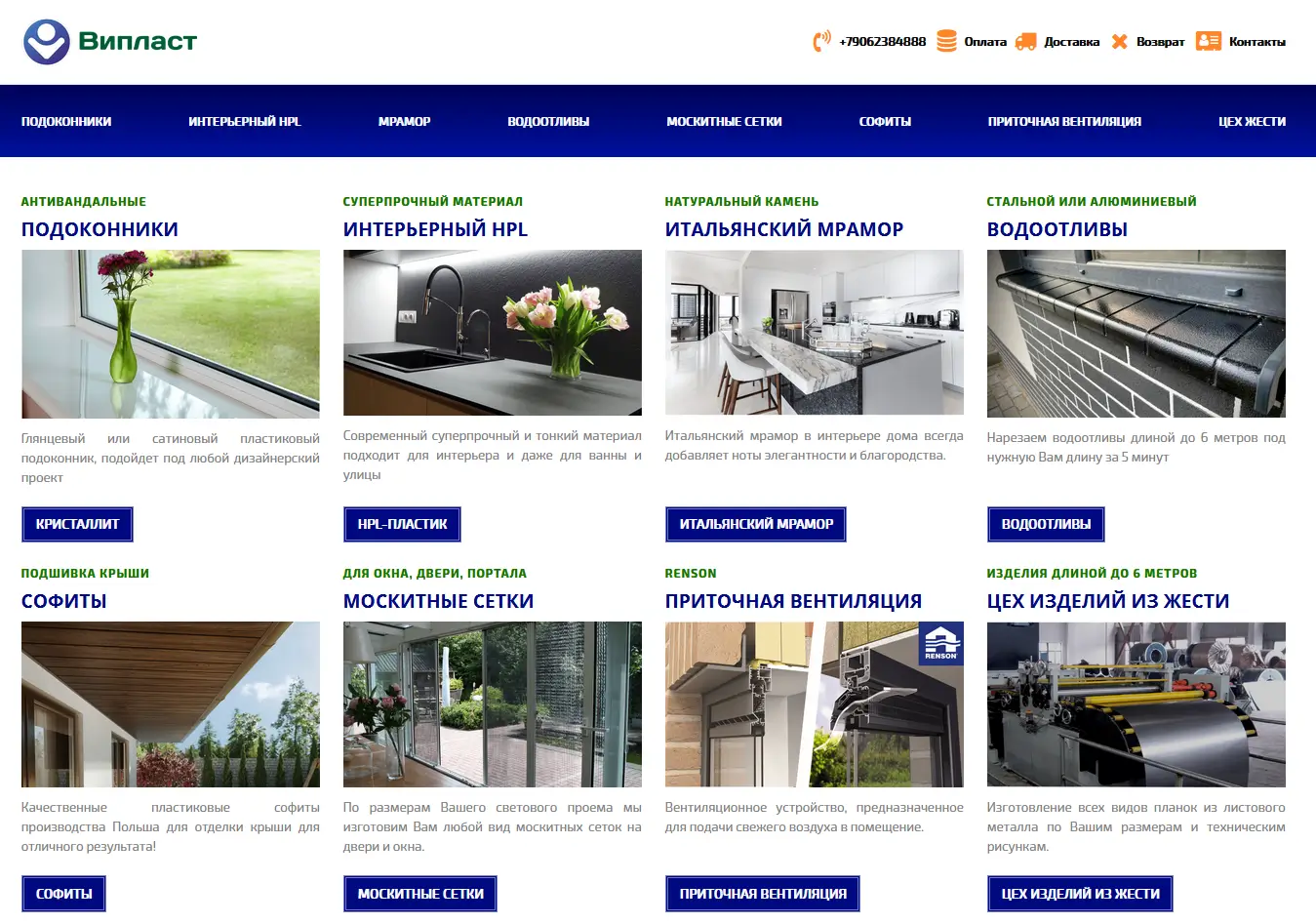This screenshot has height=924, width=1316.
Task: Open the Оплата link
Action: point(985,42)
